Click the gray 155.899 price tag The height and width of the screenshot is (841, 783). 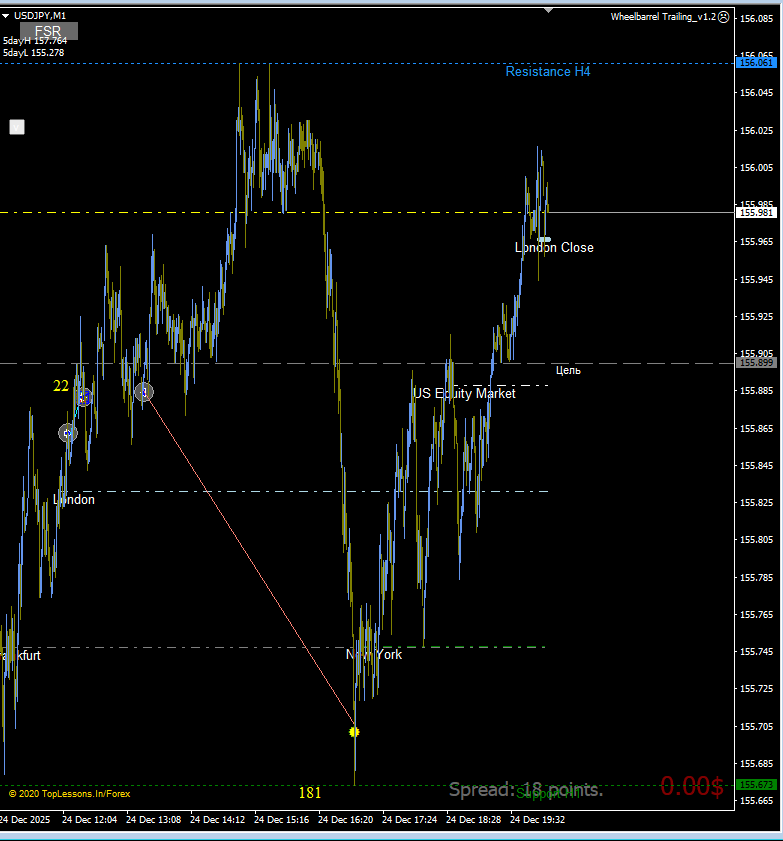tap(756, 363)
